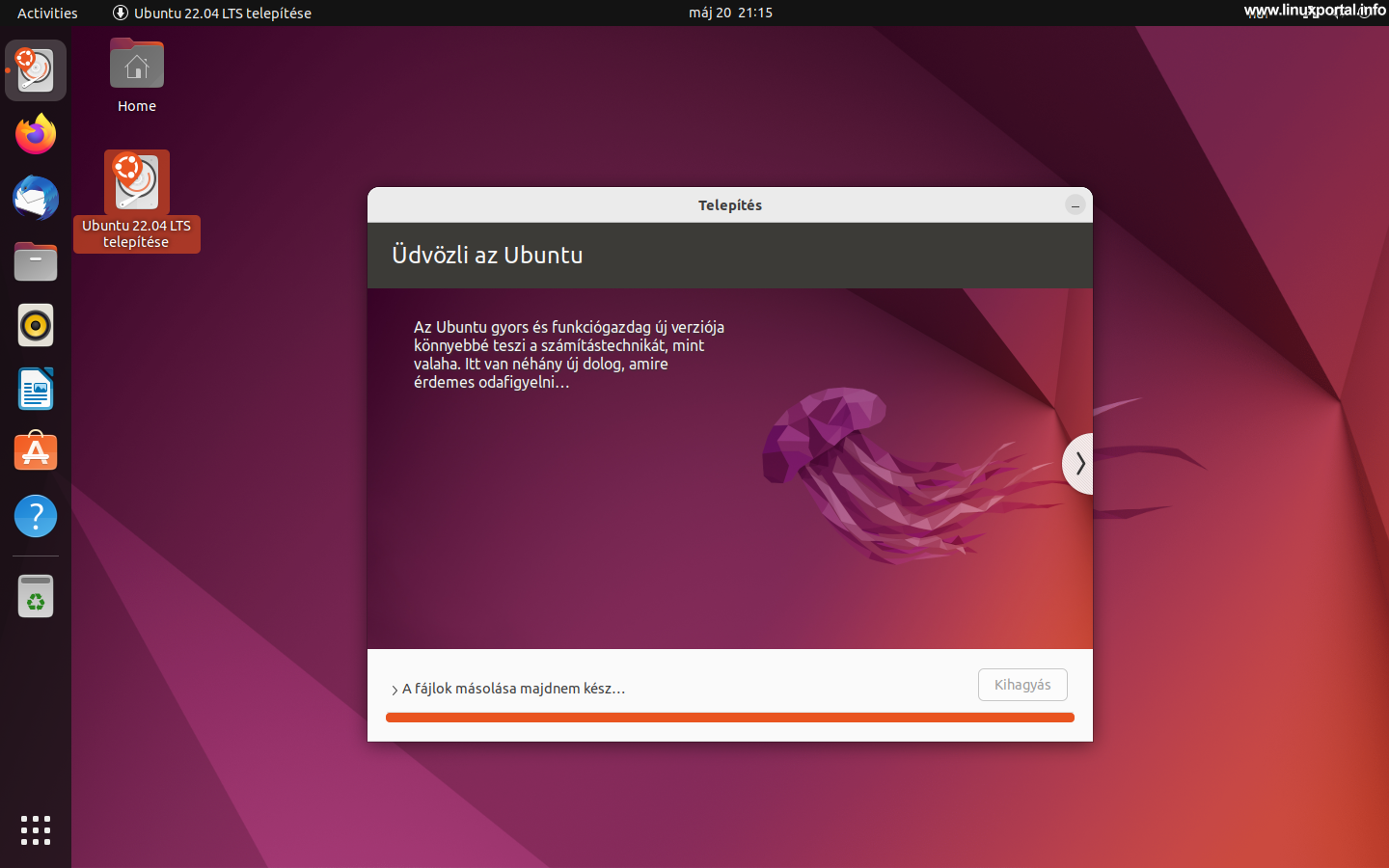Screen dimensions: 1389x868
Task: Launch Thunderbird mail client
Action: (35, 198)
